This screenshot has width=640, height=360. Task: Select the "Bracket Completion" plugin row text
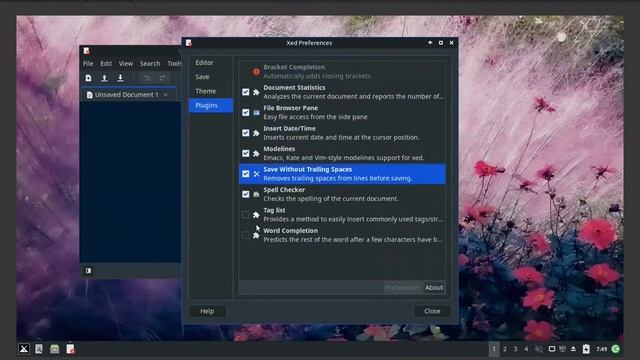[x=294, y=67]
